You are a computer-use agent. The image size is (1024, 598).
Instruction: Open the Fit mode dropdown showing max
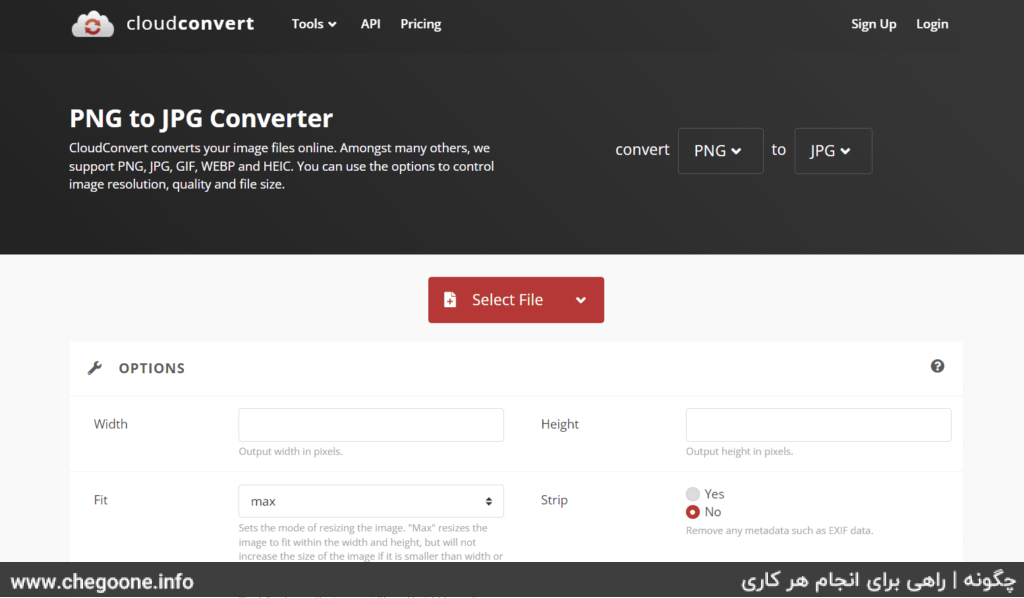click(371, 501)
